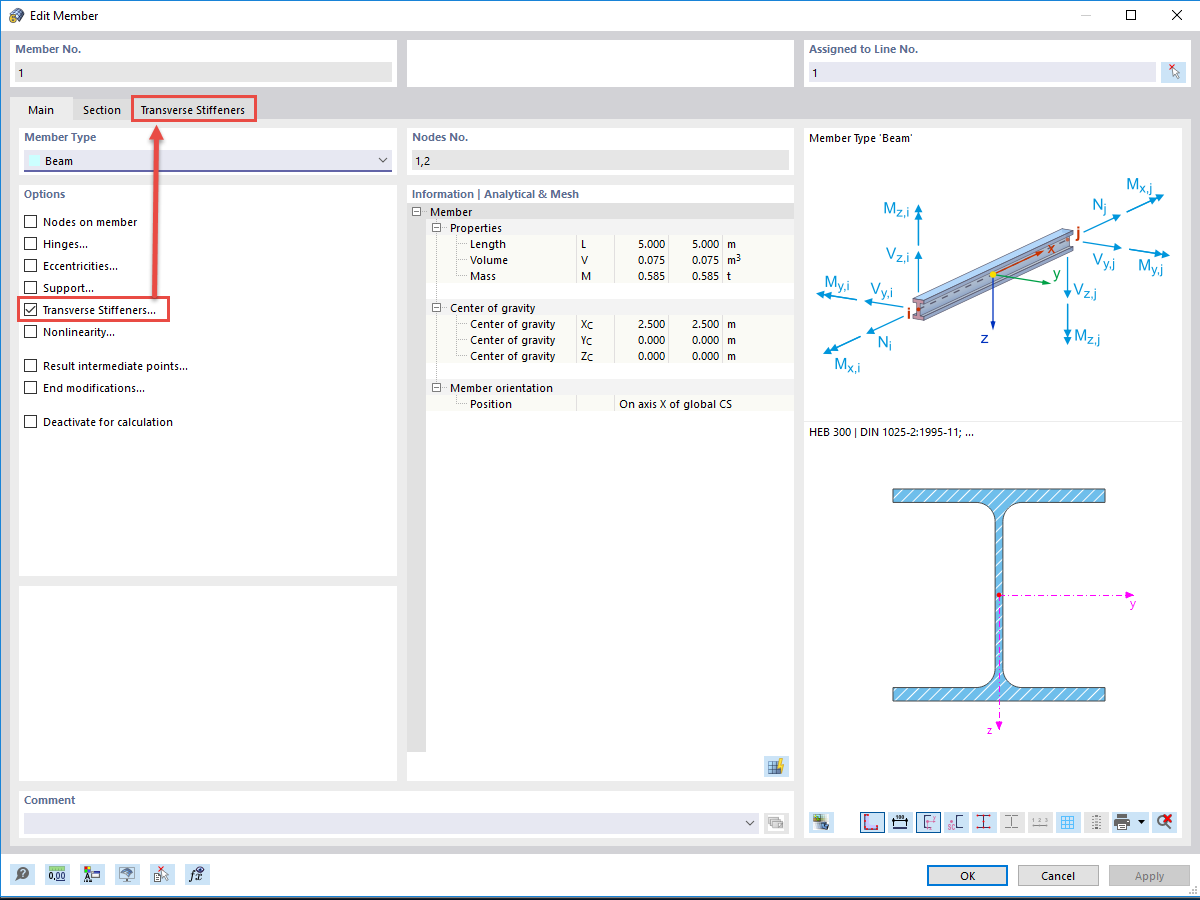This screenshot has width=1200, height=900.
Task: Click the grayed I-section outline icon
Action: point(1012,822)
